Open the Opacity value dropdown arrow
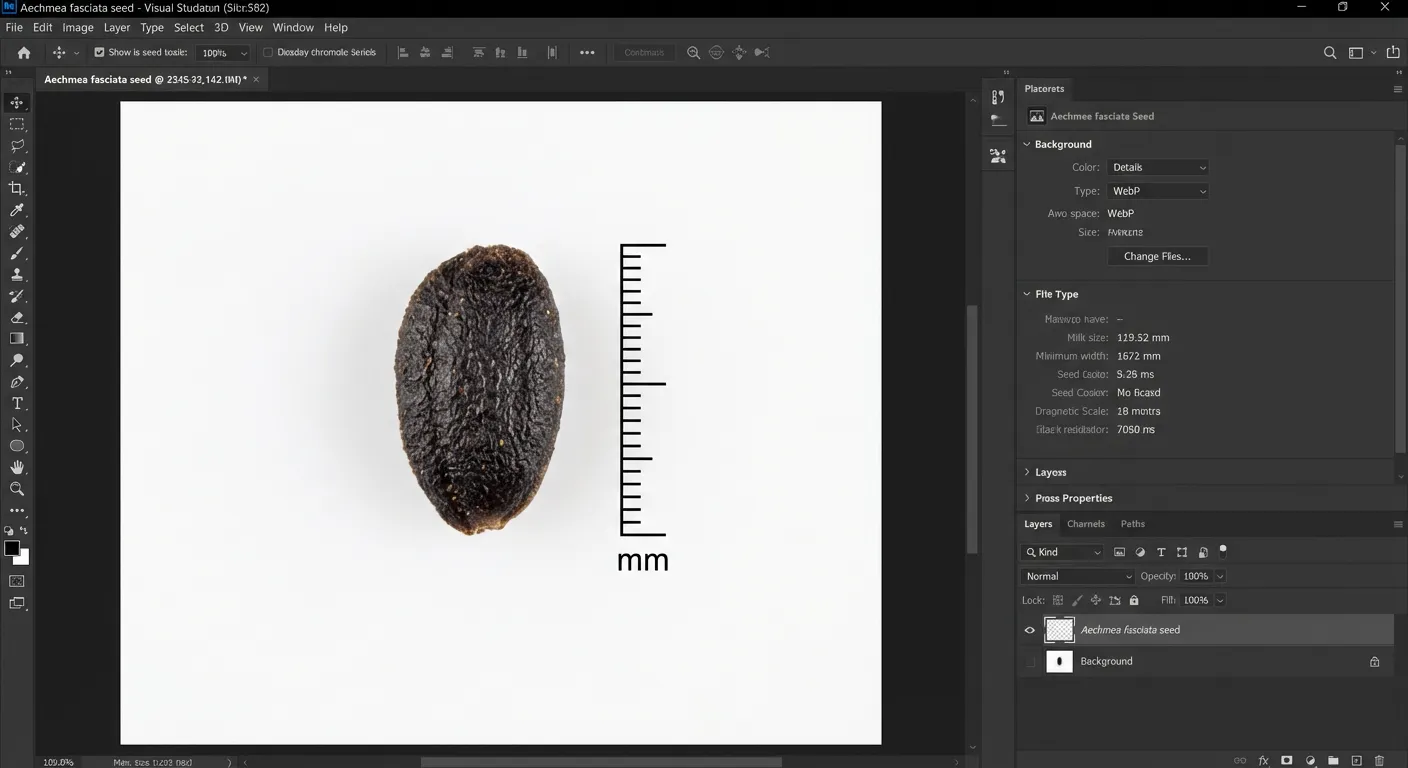Viewport: 1408px width, 768px height. 1220,576
